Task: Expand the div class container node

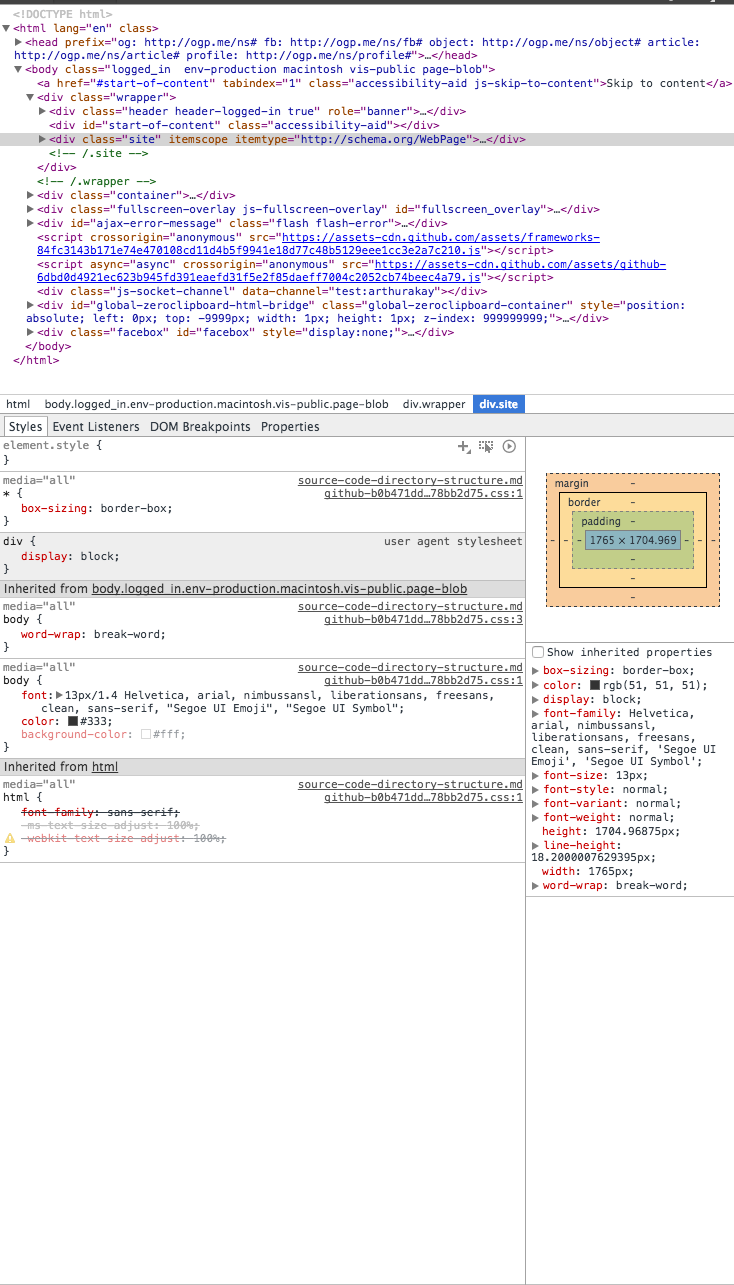Action: click(30, 196)
